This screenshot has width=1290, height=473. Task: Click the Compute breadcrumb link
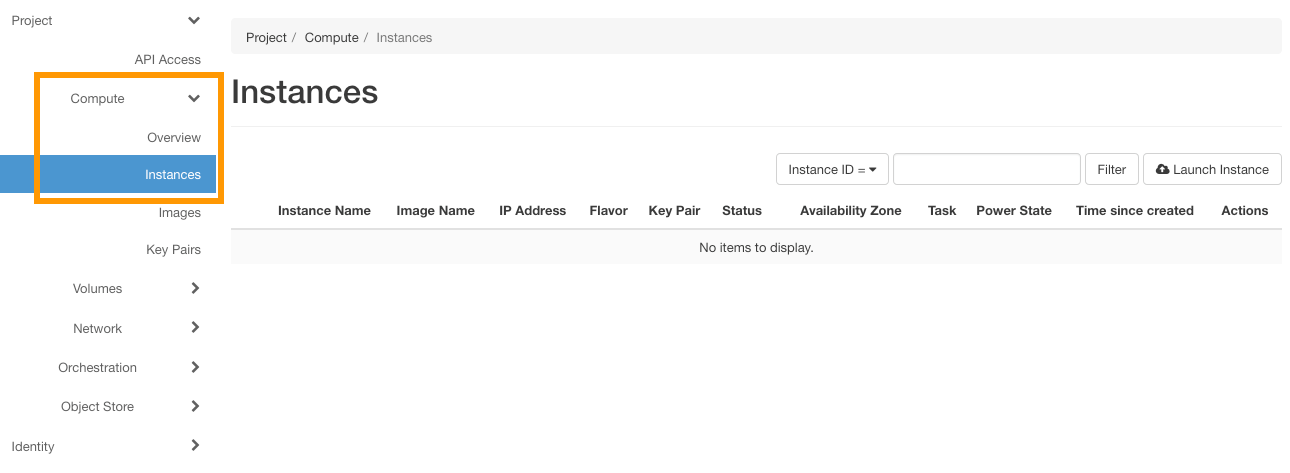pyautogui.click(x=331, y=38)
